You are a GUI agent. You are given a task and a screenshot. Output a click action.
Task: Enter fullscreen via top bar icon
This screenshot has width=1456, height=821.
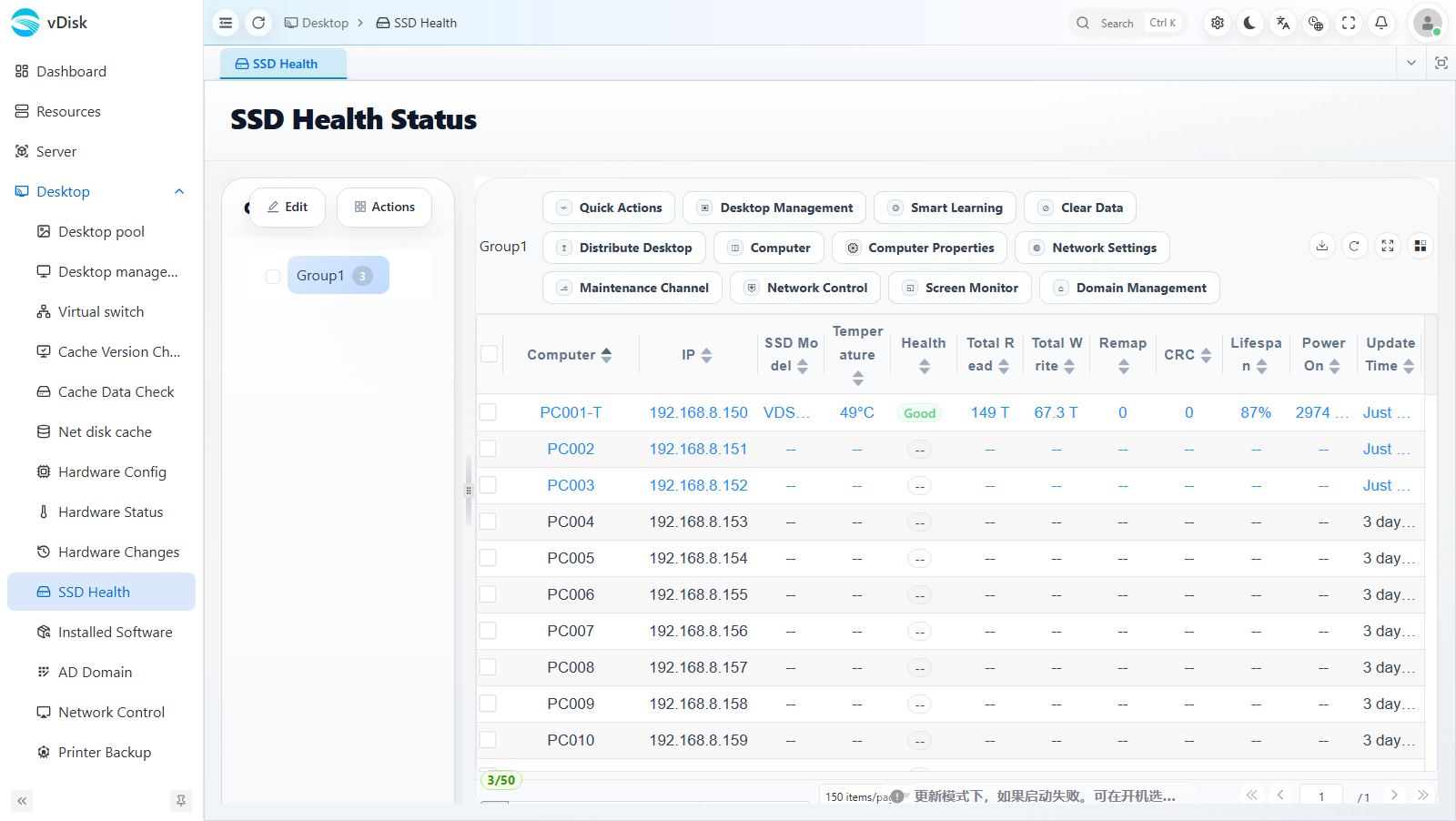[1348, 23]
